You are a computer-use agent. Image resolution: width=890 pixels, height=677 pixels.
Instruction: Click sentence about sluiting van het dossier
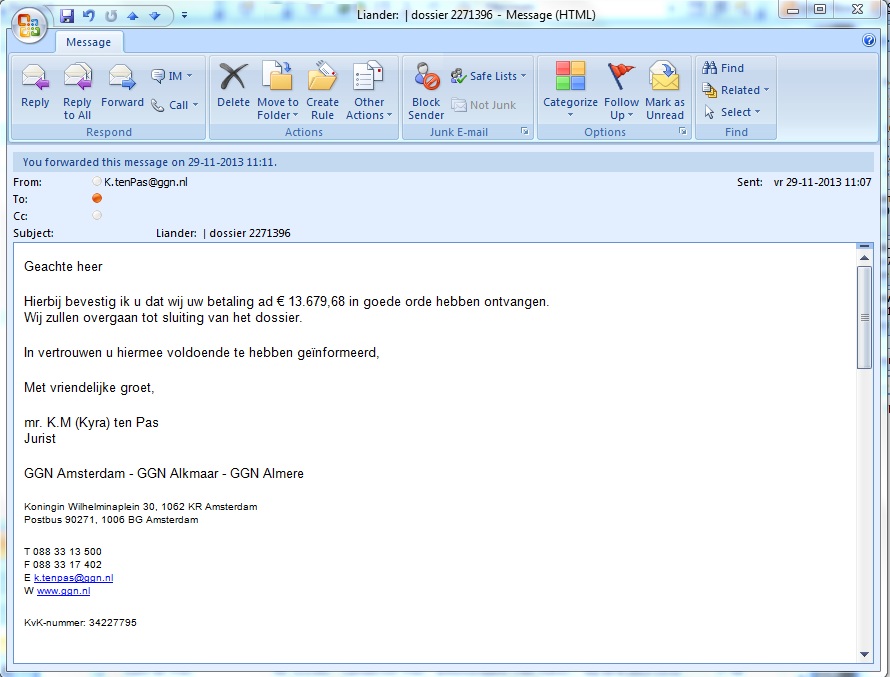[x=163, y=318]
